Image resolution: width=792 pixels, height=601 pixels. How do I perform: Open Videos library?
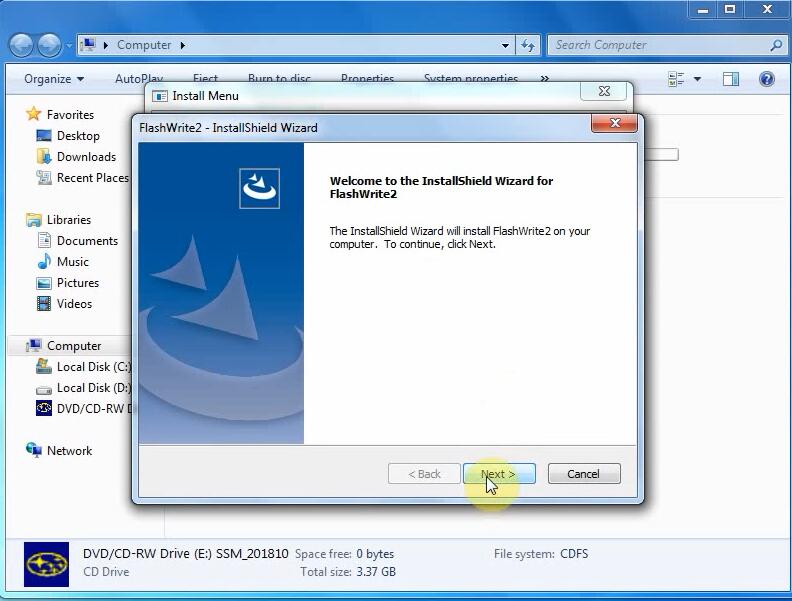74,304
